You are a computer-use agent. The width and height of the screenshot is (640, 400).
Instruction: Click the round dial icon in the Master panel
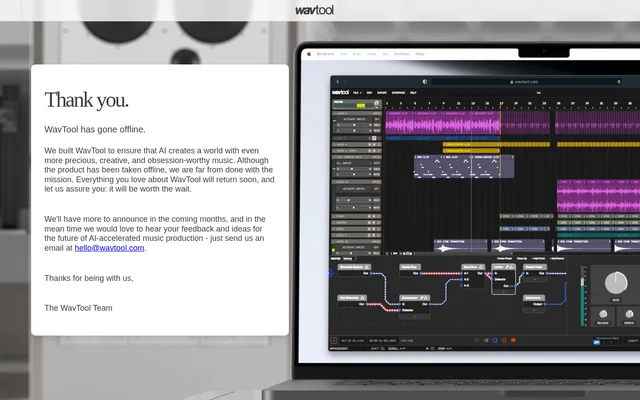(376, 103)
